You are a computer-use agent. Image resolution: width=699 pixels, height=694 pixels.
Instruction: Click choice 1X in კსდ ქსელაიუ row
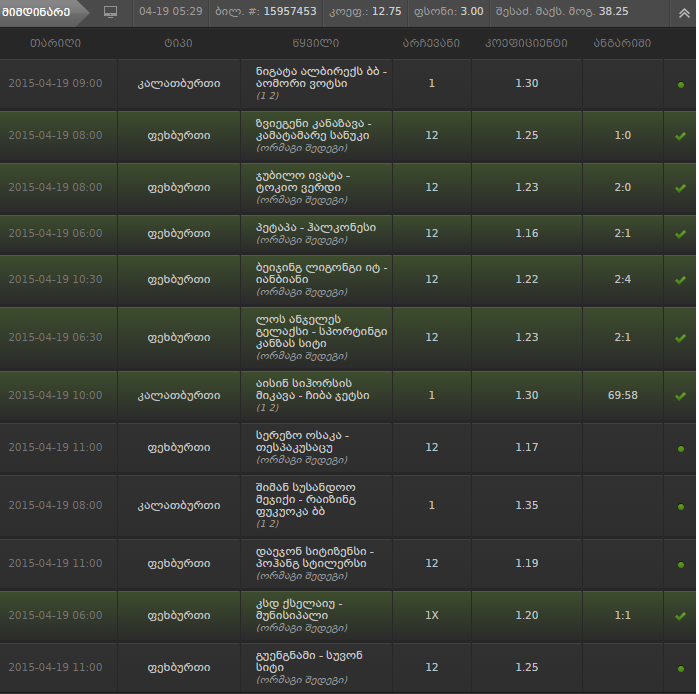(432, 616)
